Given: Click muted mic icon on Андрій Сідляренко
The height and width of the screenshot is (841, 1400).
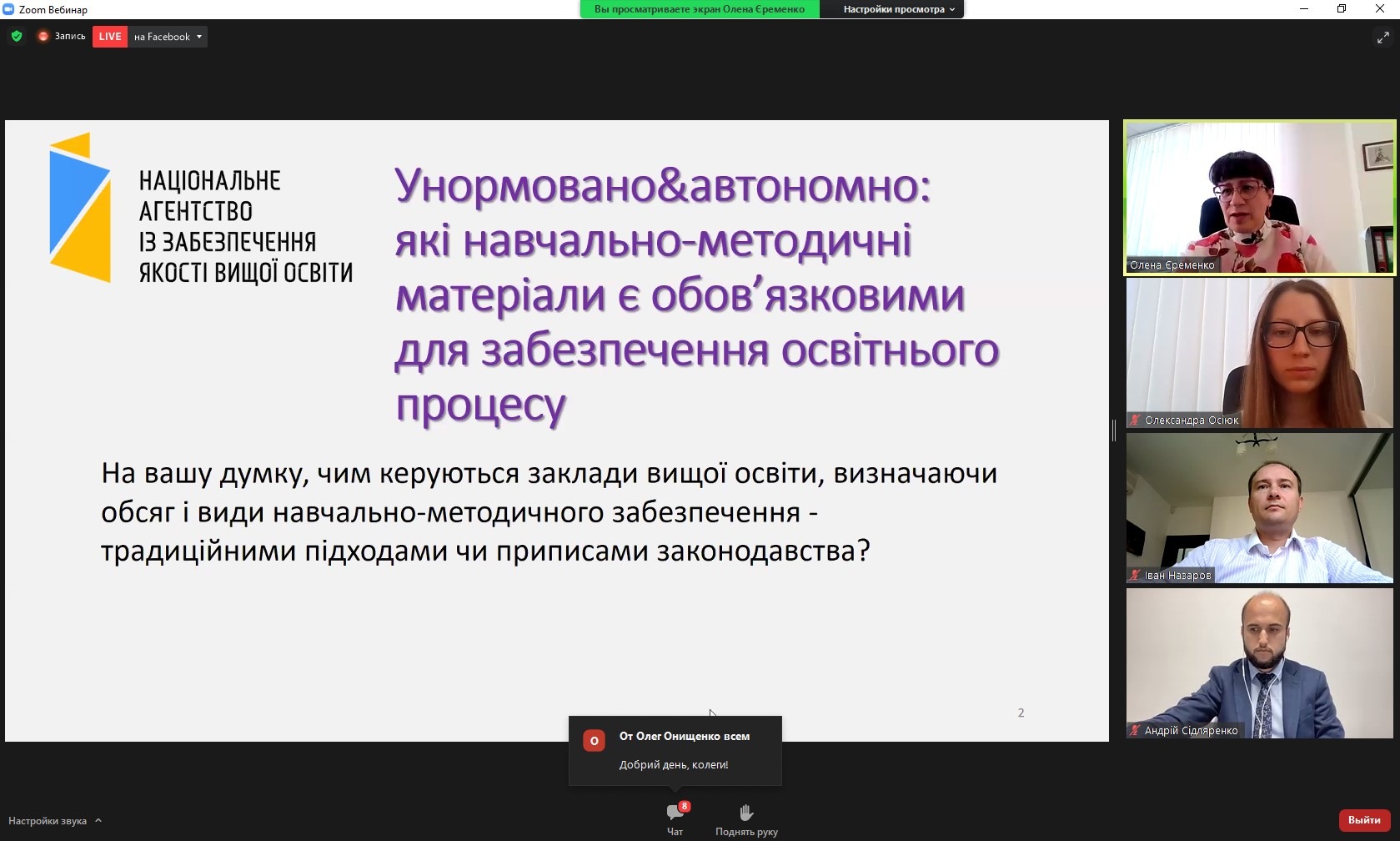Looking at the screenshot, I should [1135, 730].
